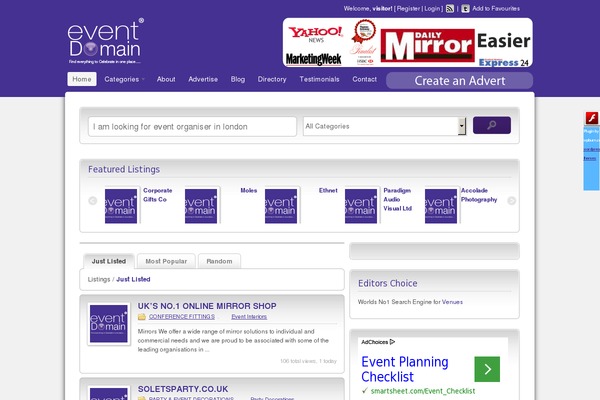Click the Editors Choice heading
600x400 pixels.
coord(388,283)
